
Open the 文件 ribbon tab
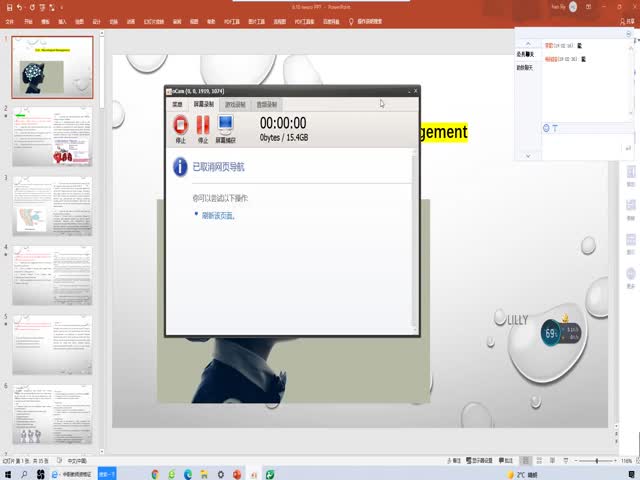coord(11,20)
